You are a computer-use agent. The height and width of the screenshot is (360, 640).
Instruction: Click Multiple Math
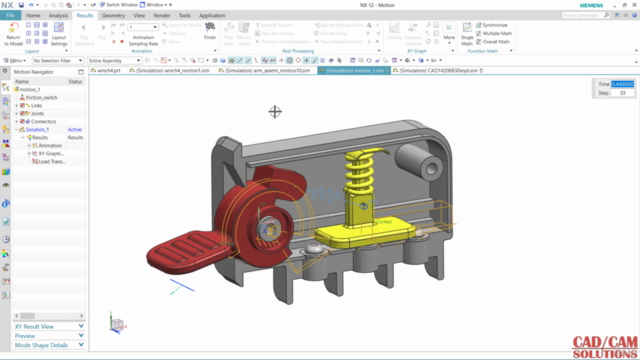493,33
